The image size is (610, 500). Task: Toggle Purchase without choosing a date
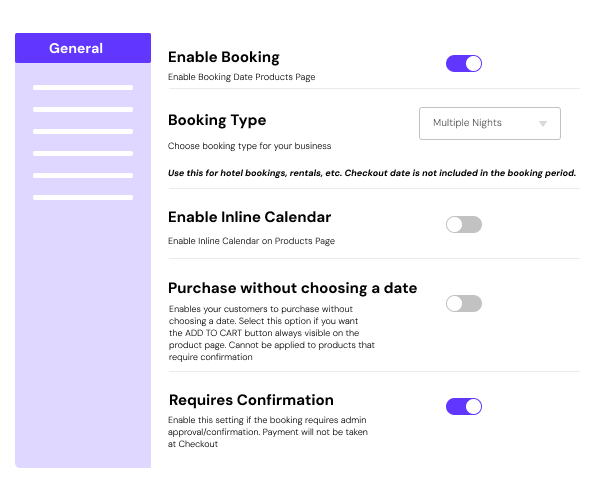pyautogui.click(x=464, y=304)
